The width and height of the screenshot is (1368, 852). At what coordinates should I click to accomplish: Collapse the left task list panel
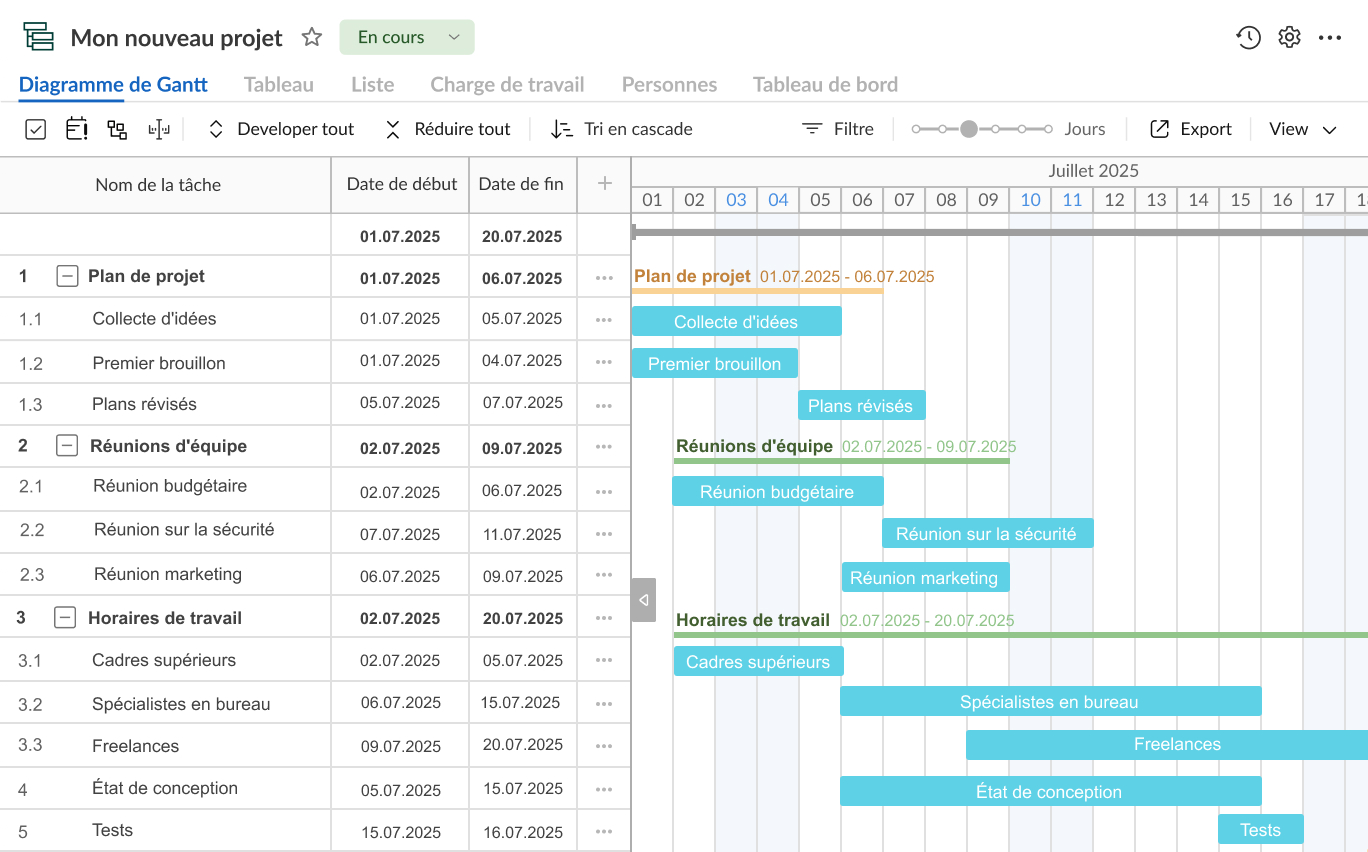[x=643, y=600]
